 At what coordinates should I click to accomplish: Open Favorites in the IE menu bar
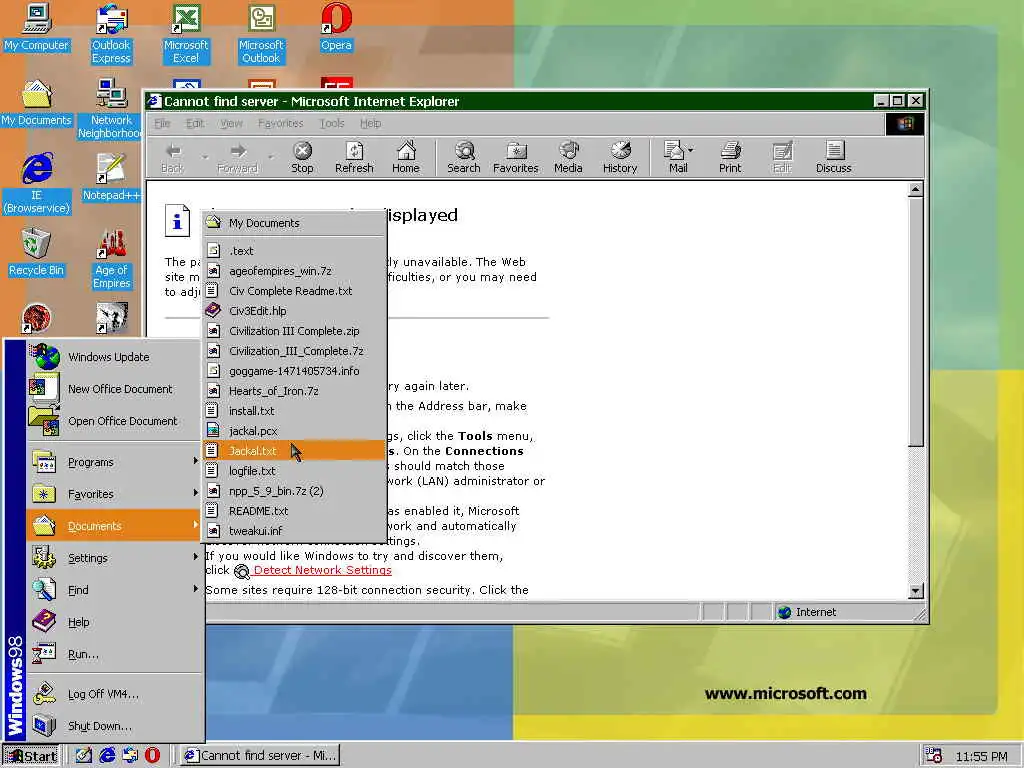click(280, 123)
